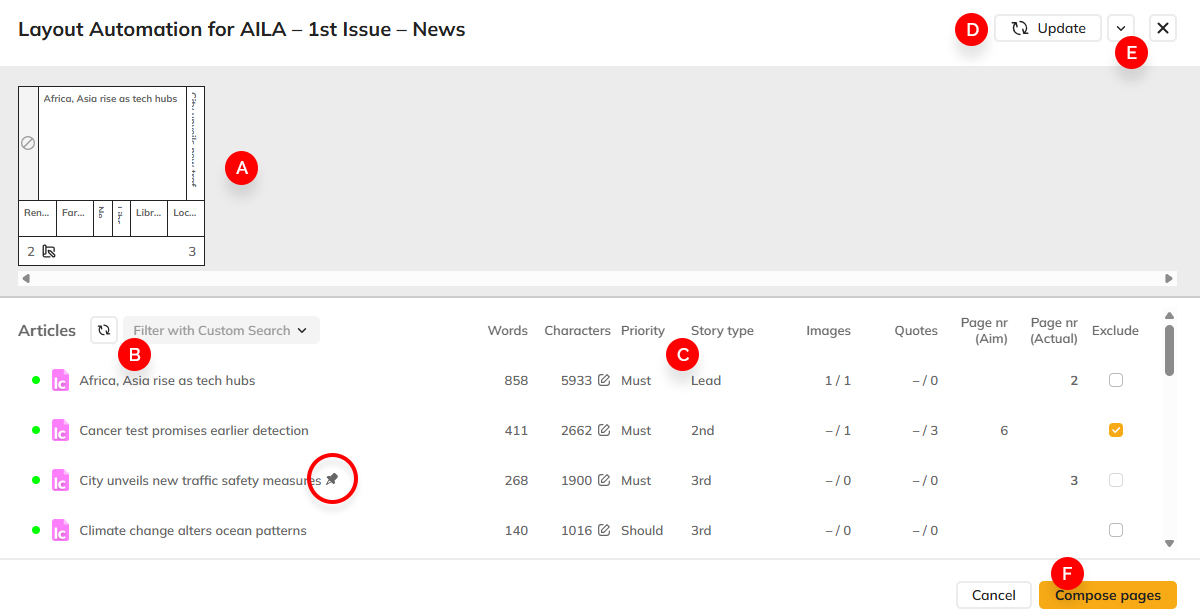
Task: Sort by the Story type column header
Action: (x=722, y=331)
